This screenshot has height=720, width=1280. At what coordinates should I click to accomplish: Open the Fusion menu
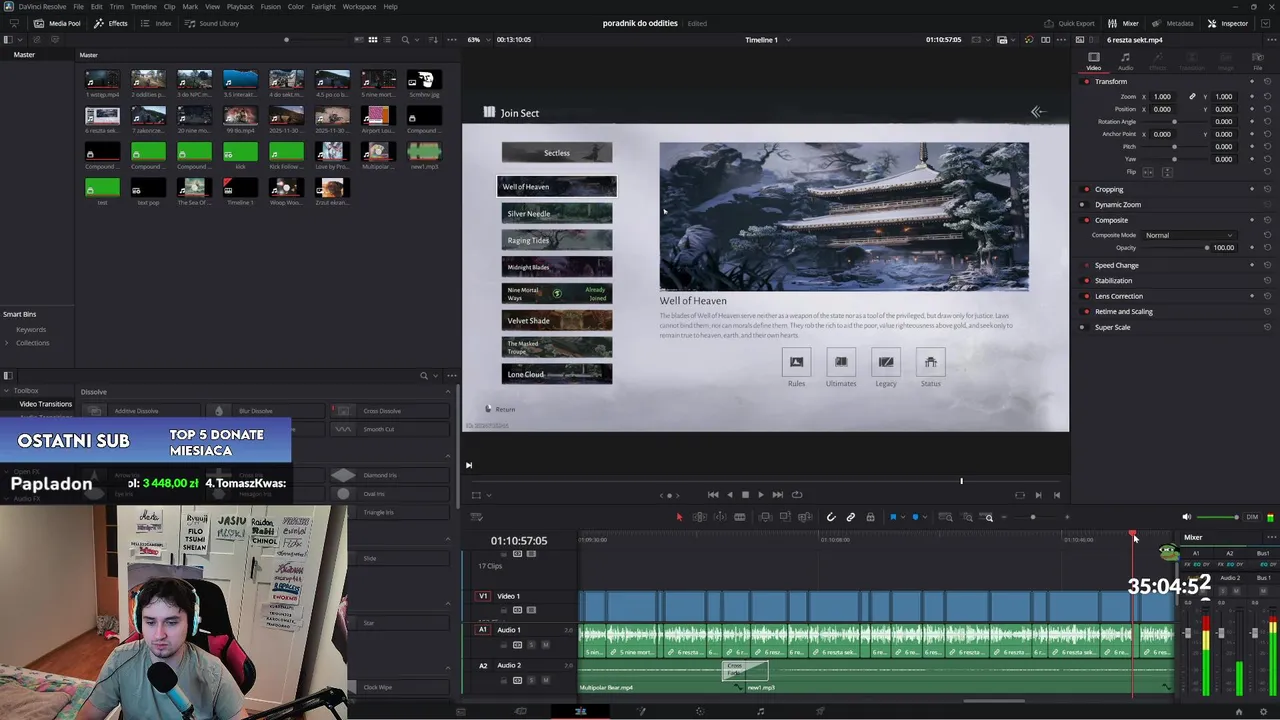[x=270, y=6]
